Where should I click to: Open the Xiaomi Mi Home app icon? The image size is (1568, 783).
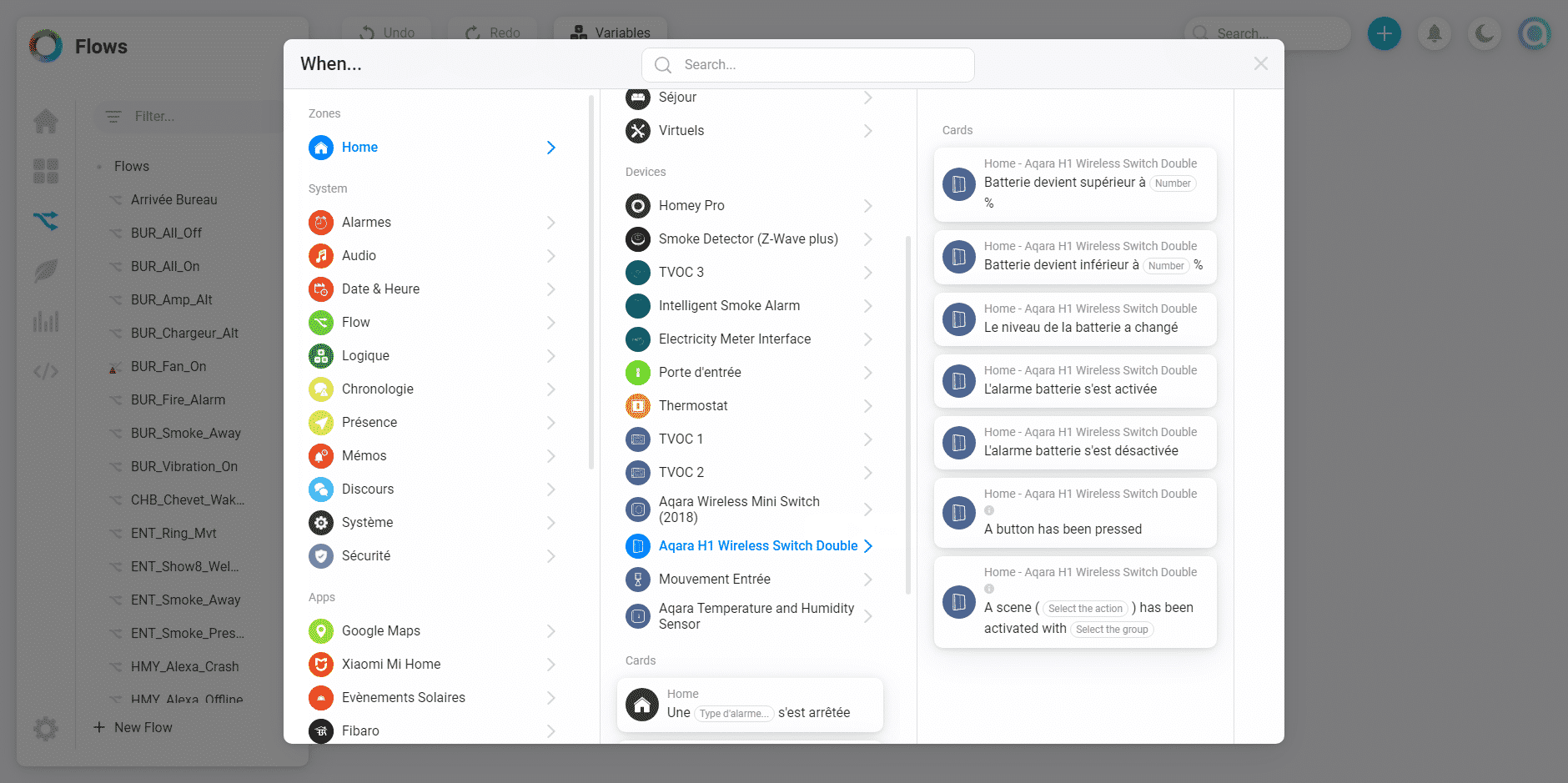point(321,664)
